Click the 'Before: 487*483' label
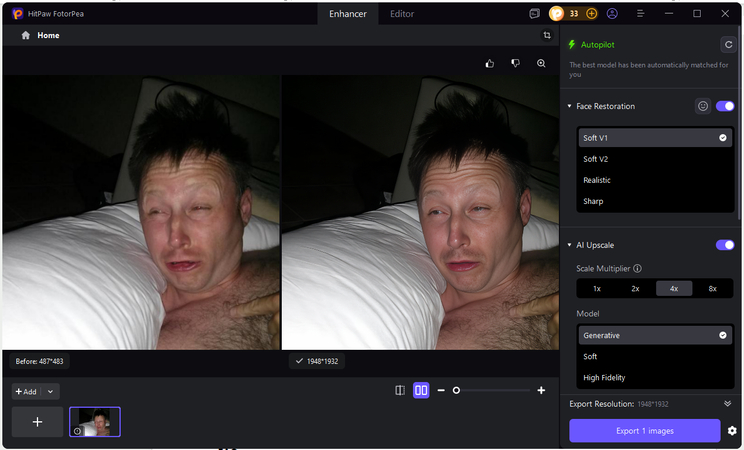 [x=39, y=361]
